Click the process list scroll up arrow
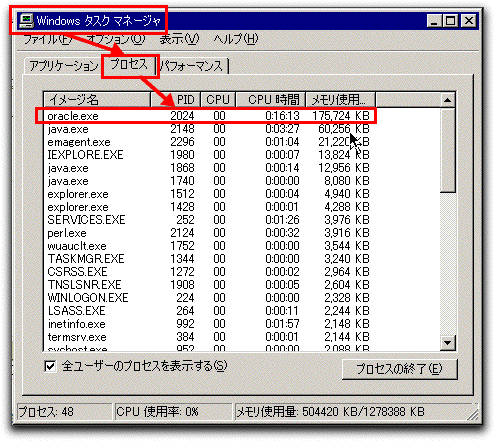495x441 pixels. click(x=447, y=100)
